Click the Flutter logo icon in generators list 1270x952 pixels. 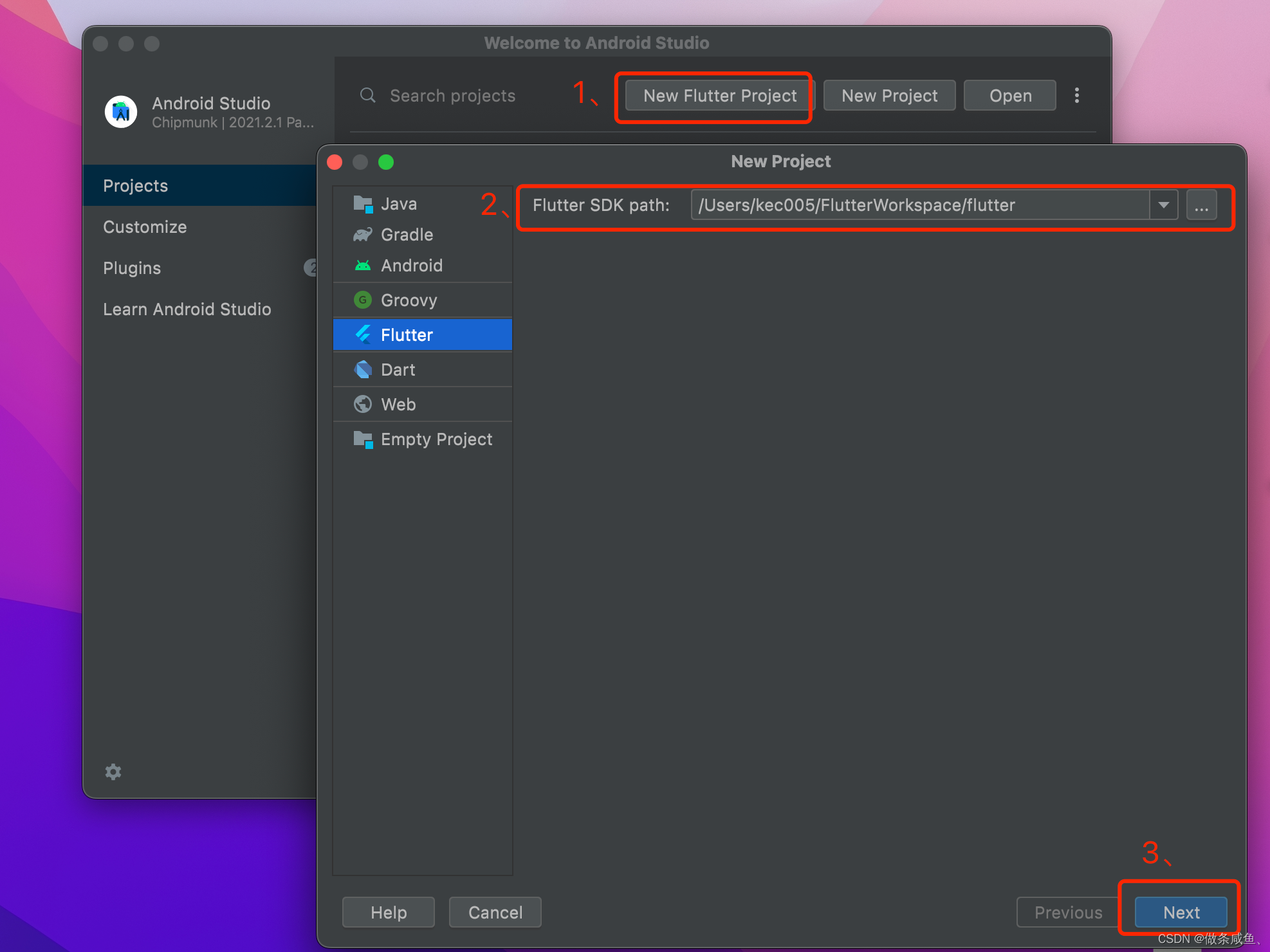[363, 334]
